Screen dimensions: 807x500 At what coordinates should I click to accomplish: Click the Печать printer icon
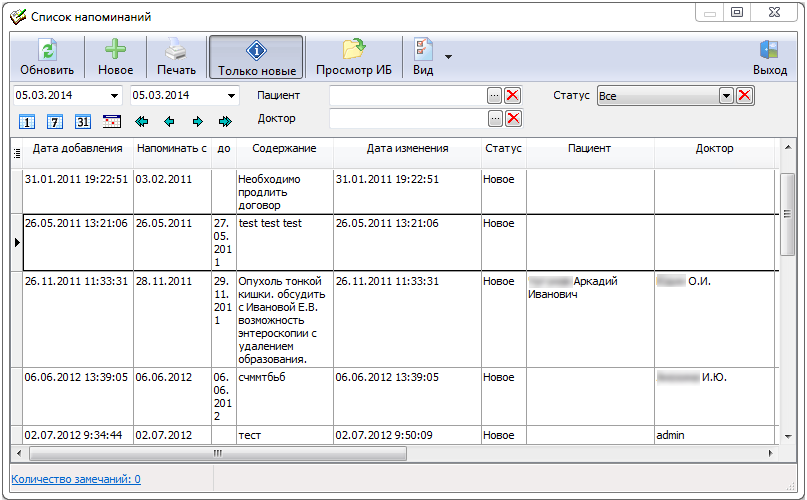[176, 50]
